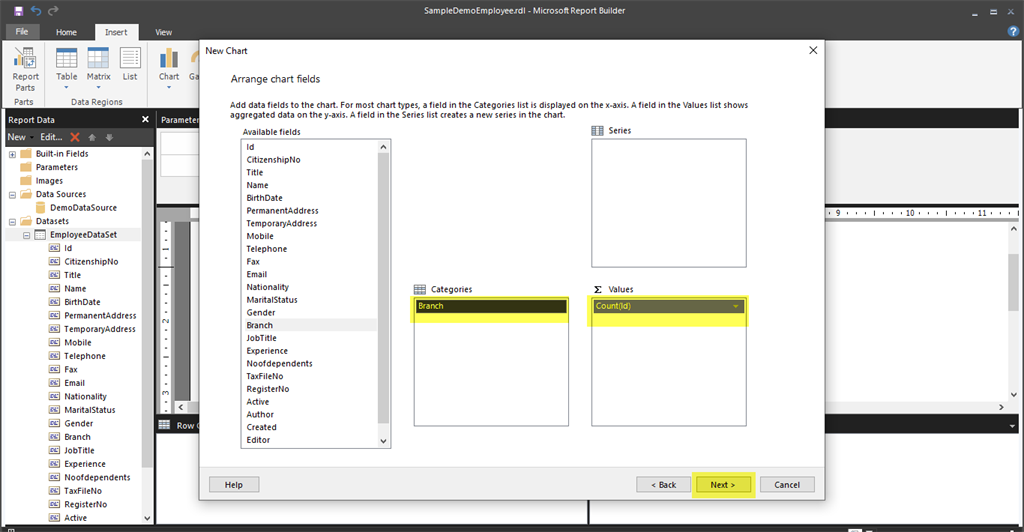1024x532 pixels.
Task: Click the Row Groups grid icon
Action: tap(165, 425)
